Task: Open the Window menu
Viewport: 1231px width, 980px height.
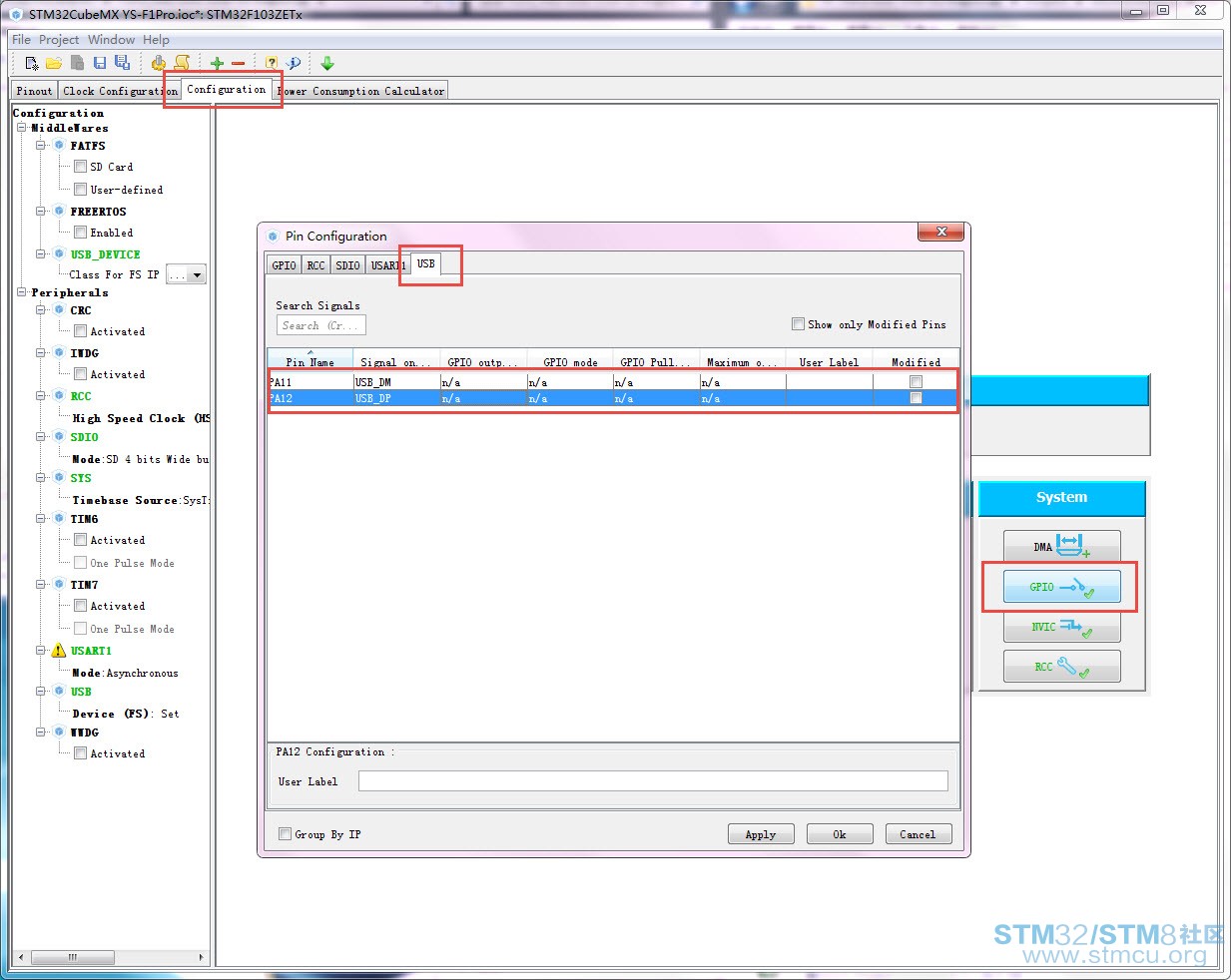Action: [111, 40]
